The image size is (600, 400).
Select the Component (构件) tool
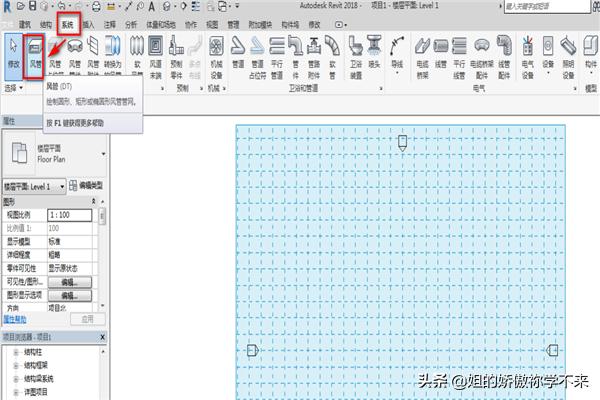[x=591, y=54]
